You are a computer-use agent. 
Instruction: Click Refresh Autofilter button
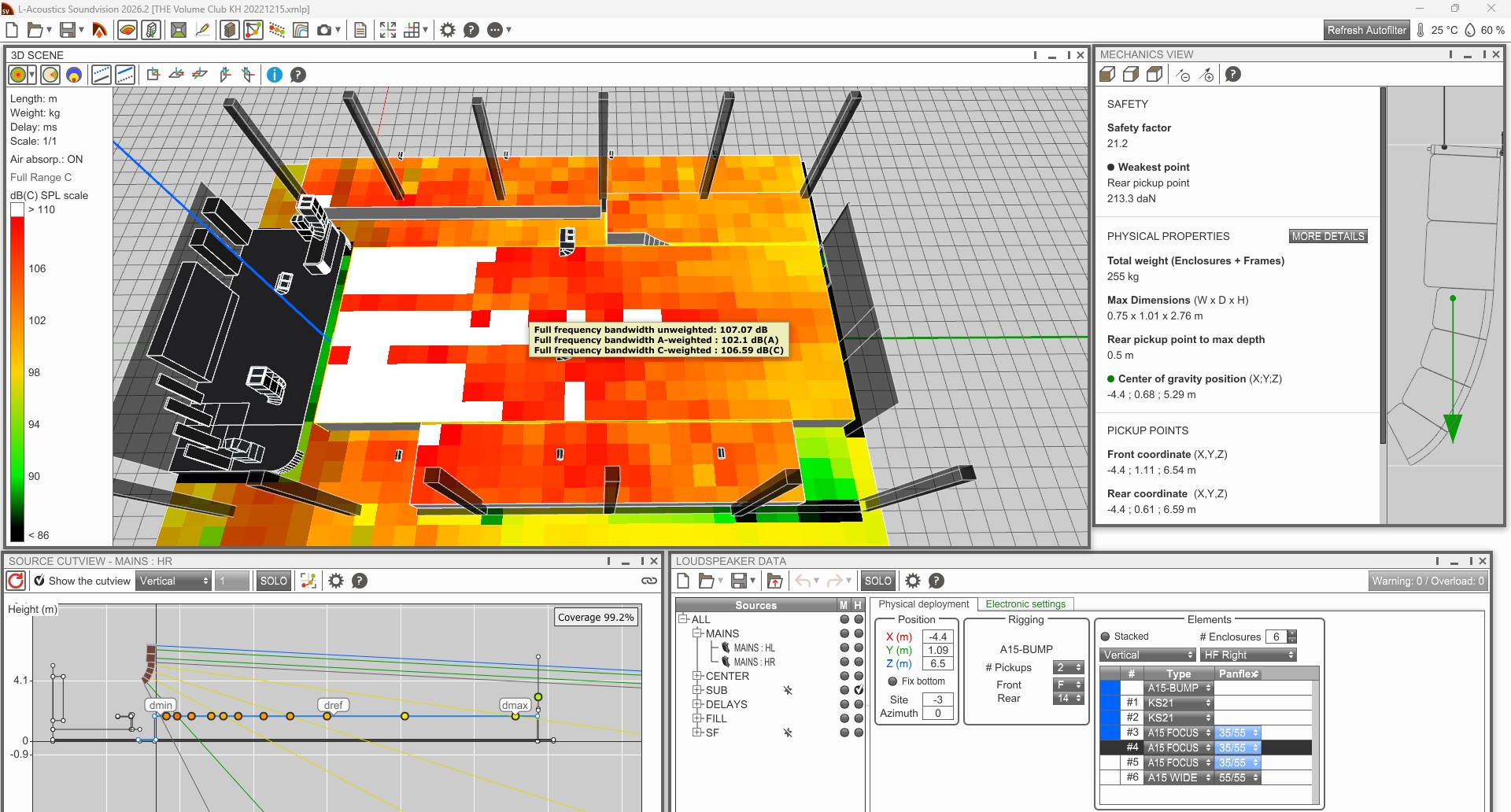(1366, 30)
